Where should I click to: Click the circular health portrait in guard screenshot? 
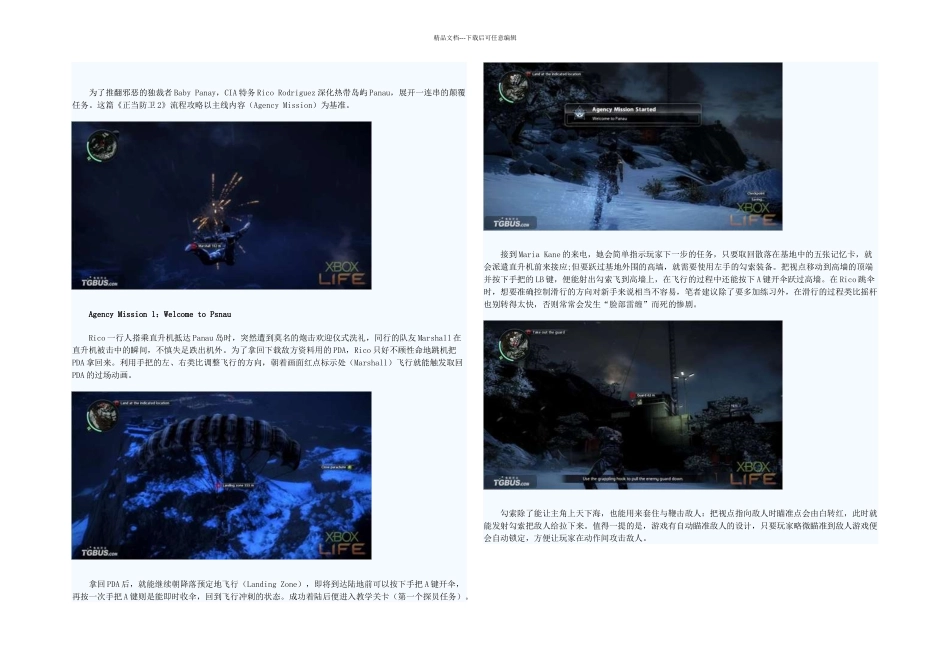tap(514, 345)
